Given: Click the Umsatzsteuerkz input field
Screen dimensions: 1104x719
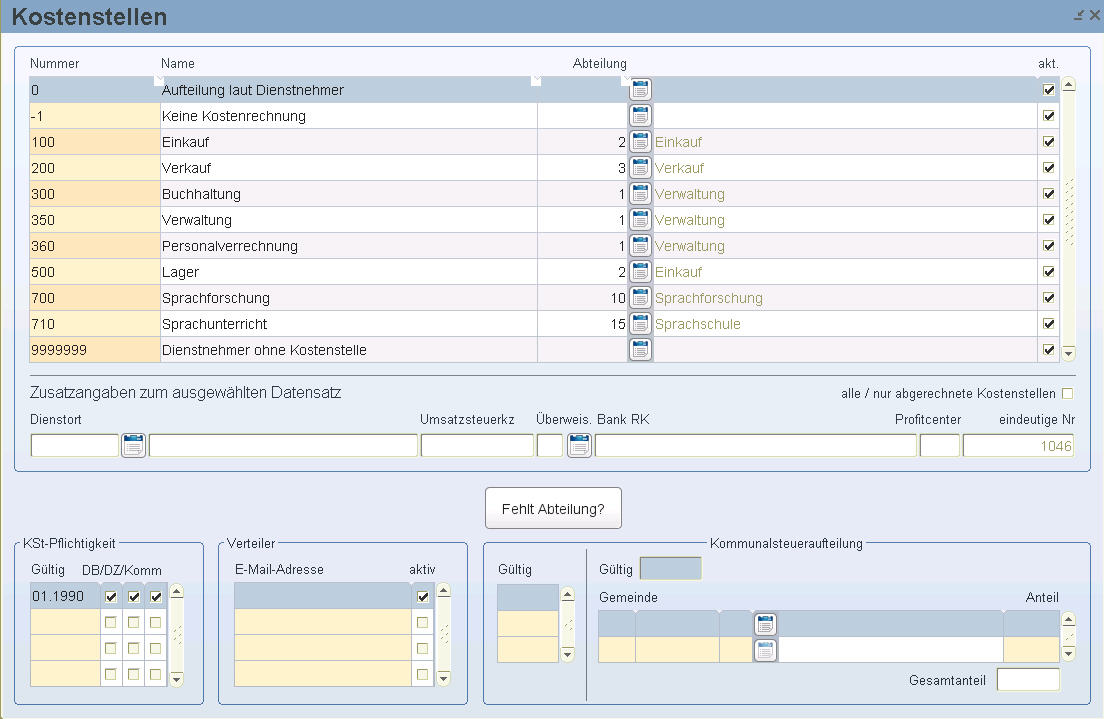Looking at the screenshot, I should [x=477, y=446].
